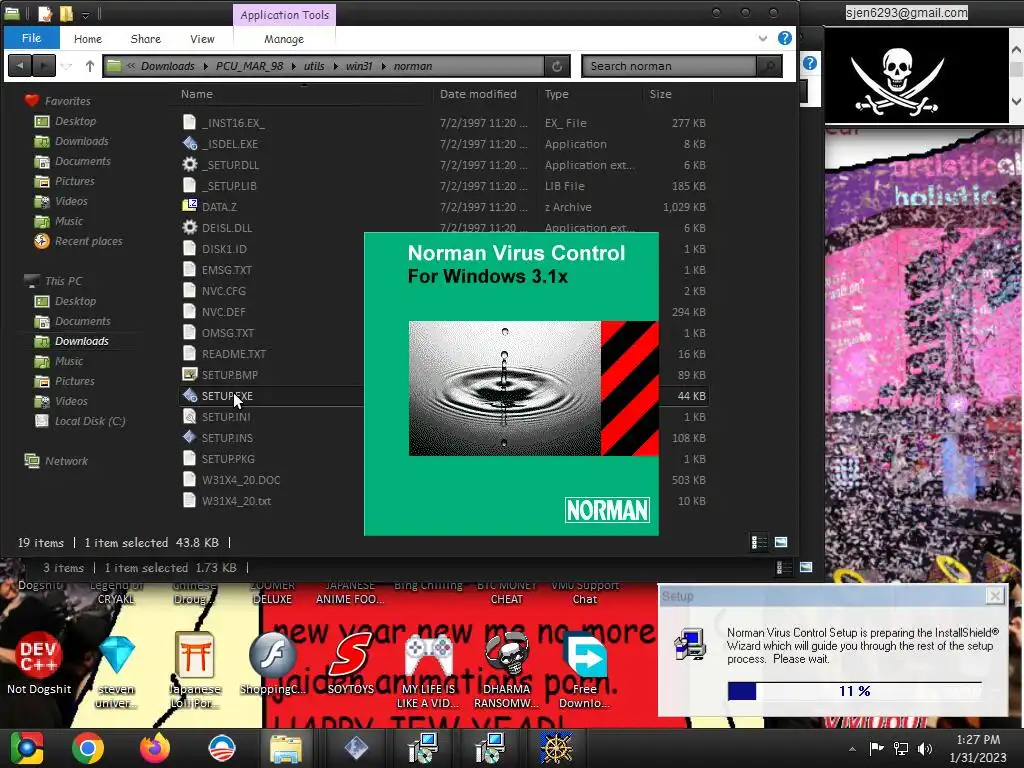The width and height of the screenshot is (1024, 768).
Task: Sort by the Type column header
Action: point(556,94)
